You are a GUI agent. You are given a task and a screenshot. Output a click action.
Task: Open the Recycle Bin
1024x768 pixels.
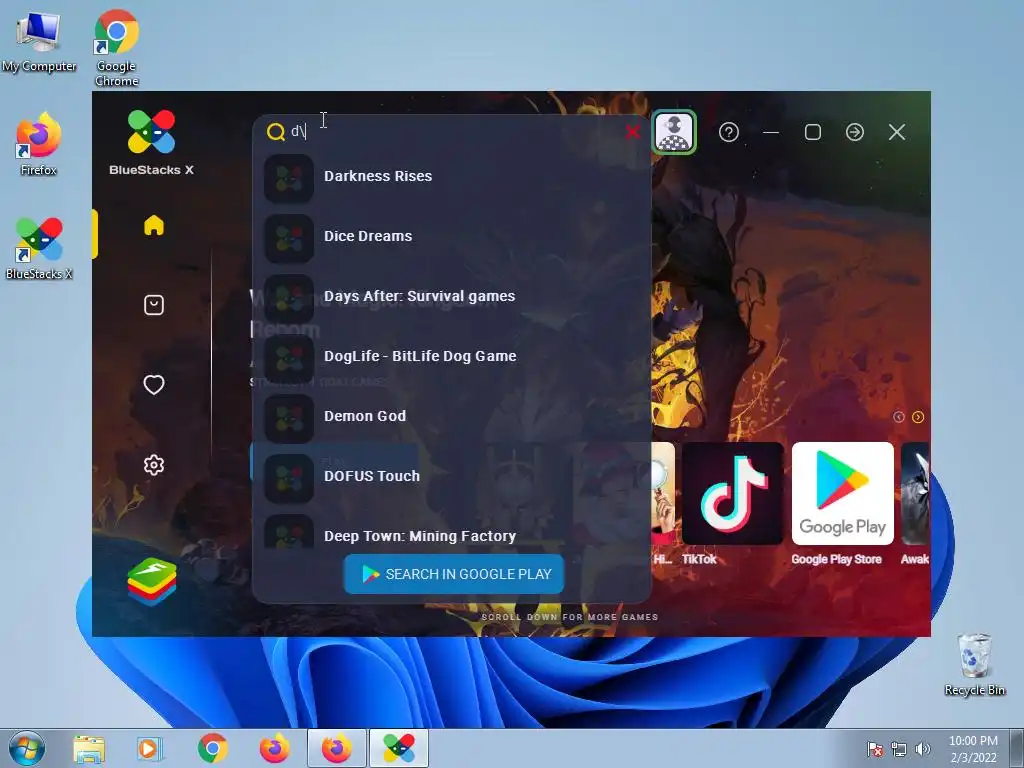pos(974,664)
